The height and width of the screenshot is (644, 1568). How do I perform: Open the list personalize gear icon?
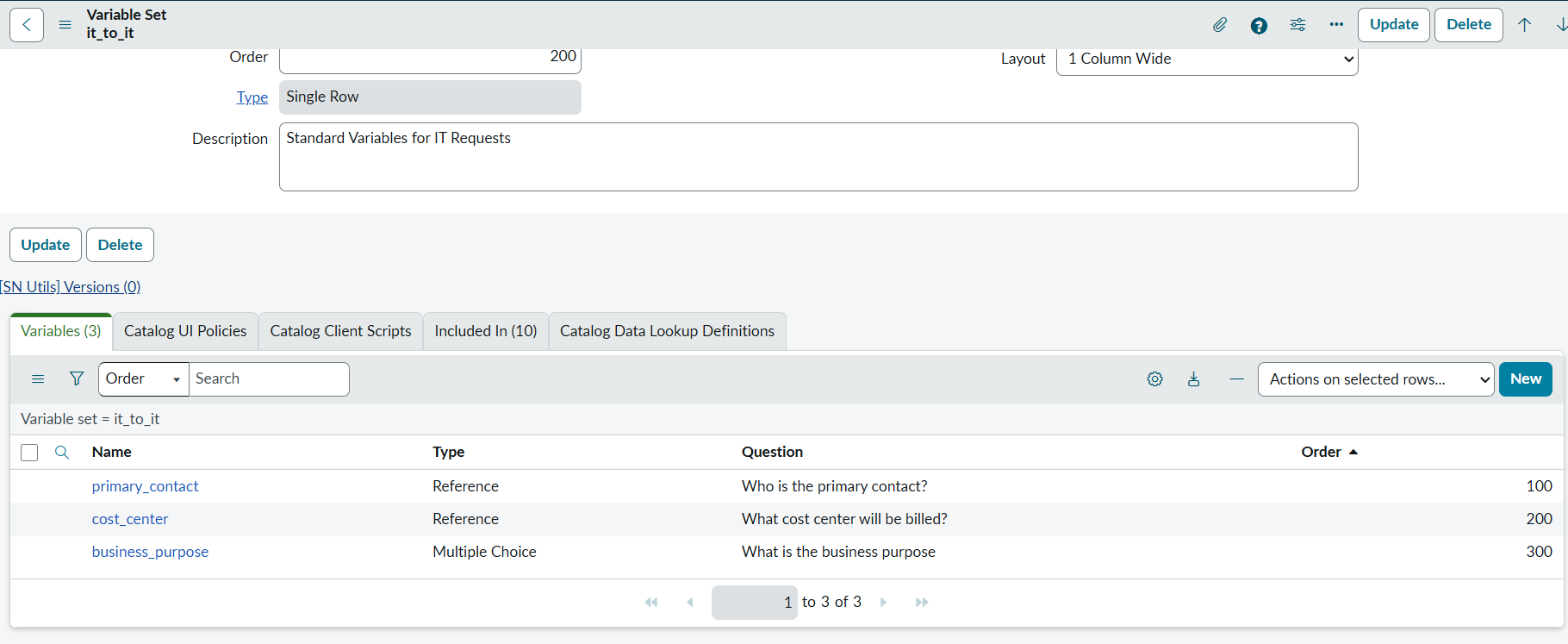coord(1154,379)
